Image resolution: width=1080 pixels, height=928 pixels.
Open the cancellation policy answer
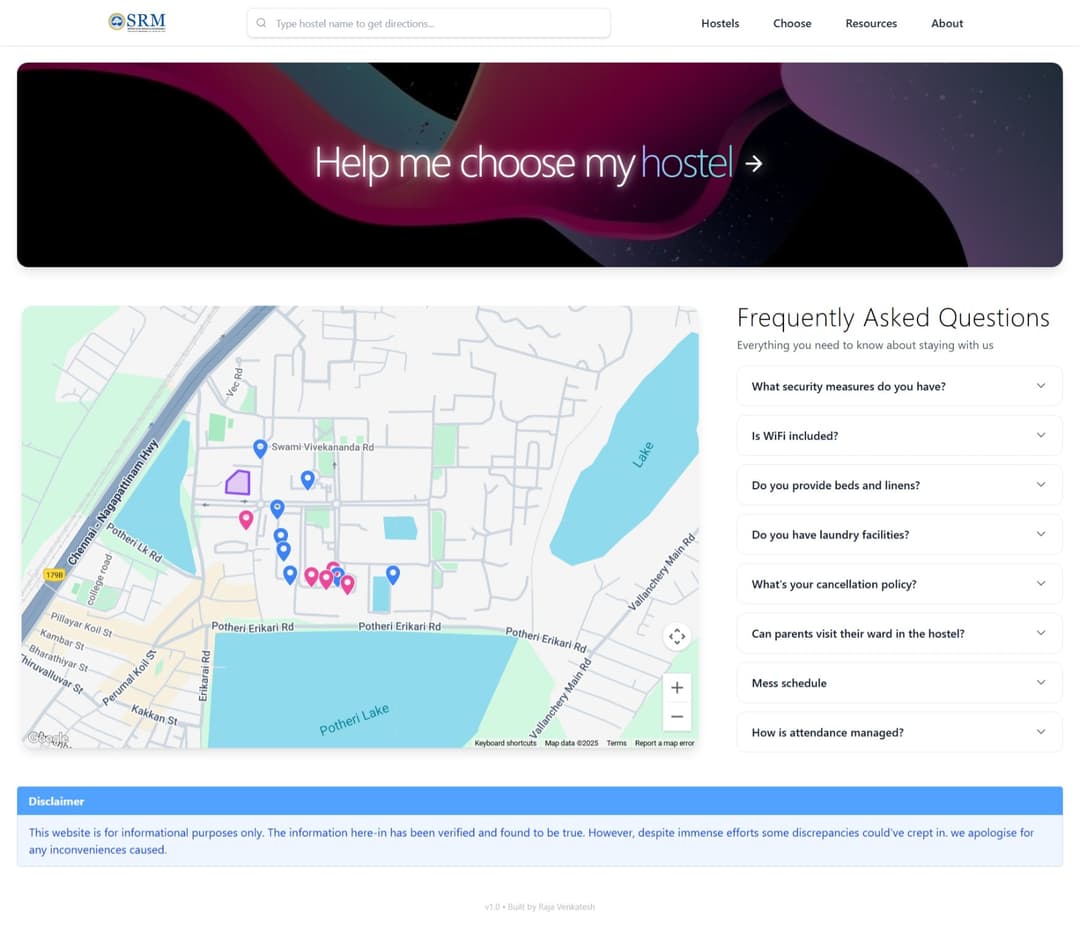(897, 584)
